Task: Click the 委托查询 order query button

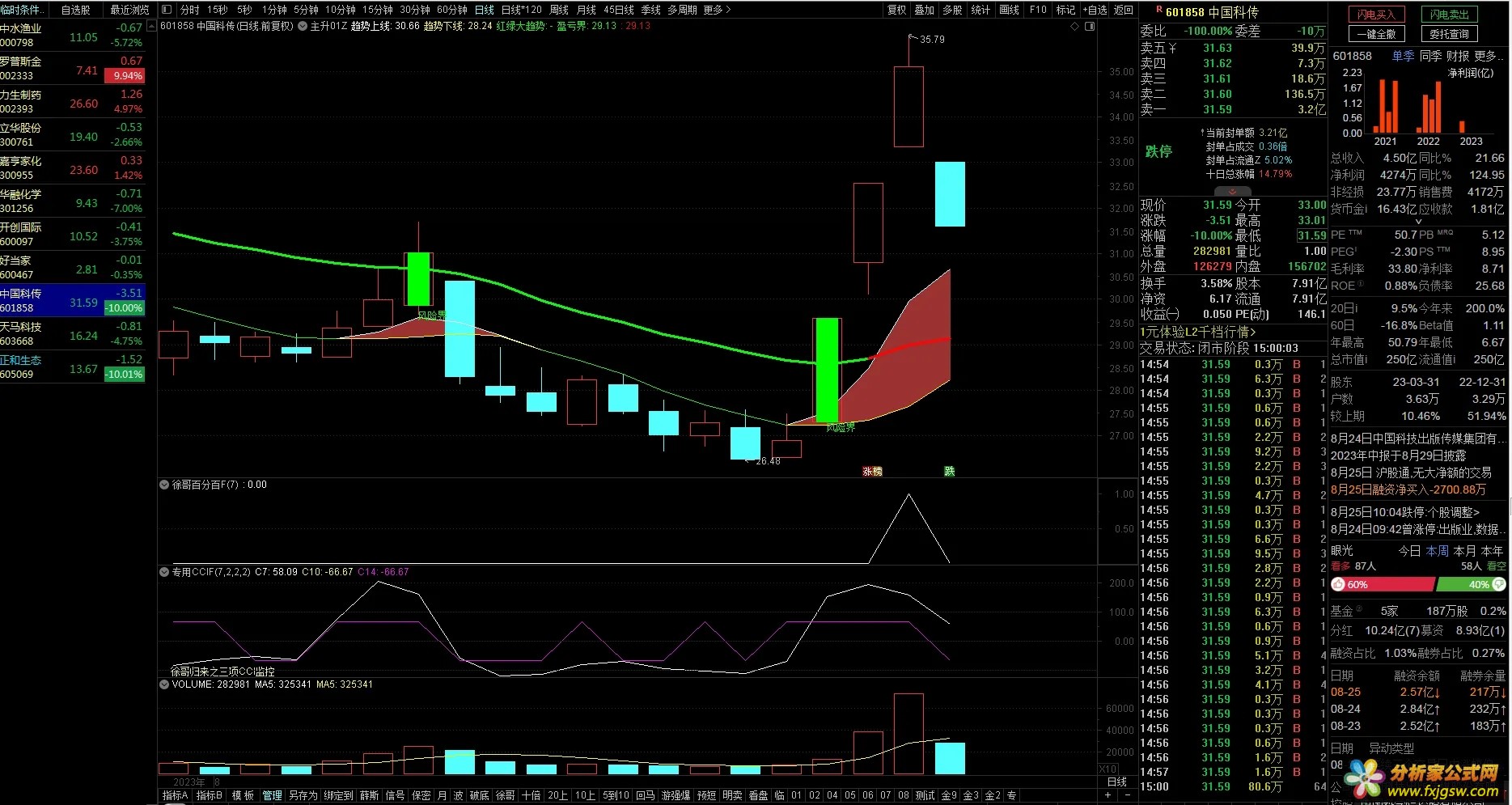Action: [x=1449, y=34]
